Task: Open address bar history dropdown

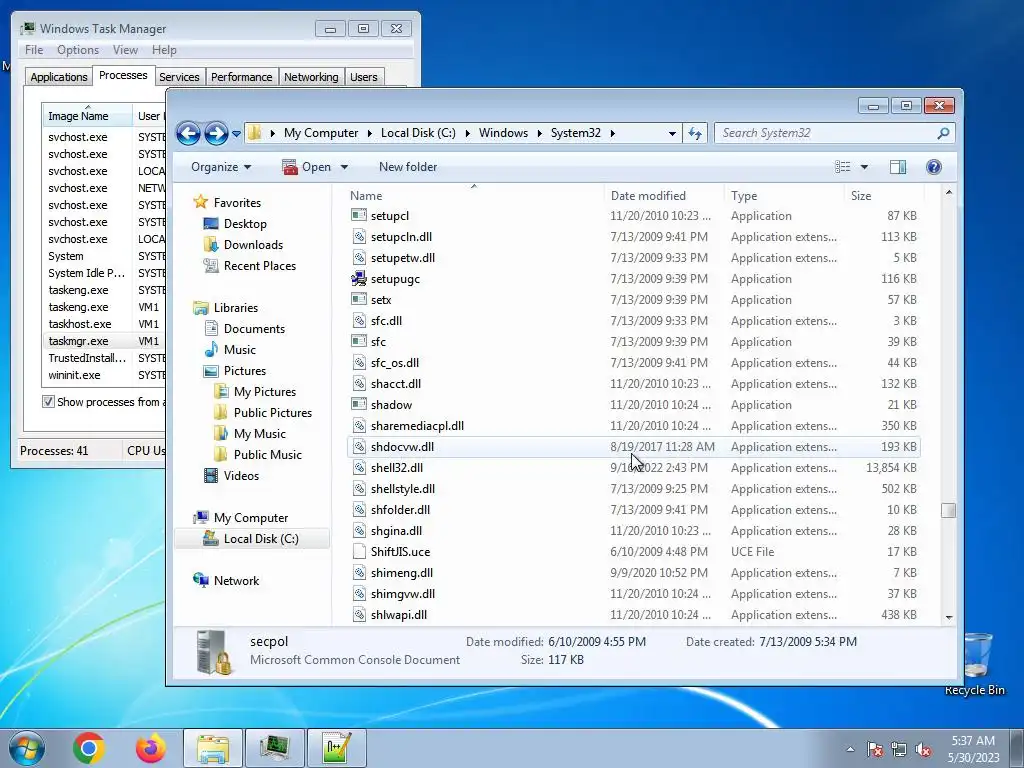Action: pos(672,133)
